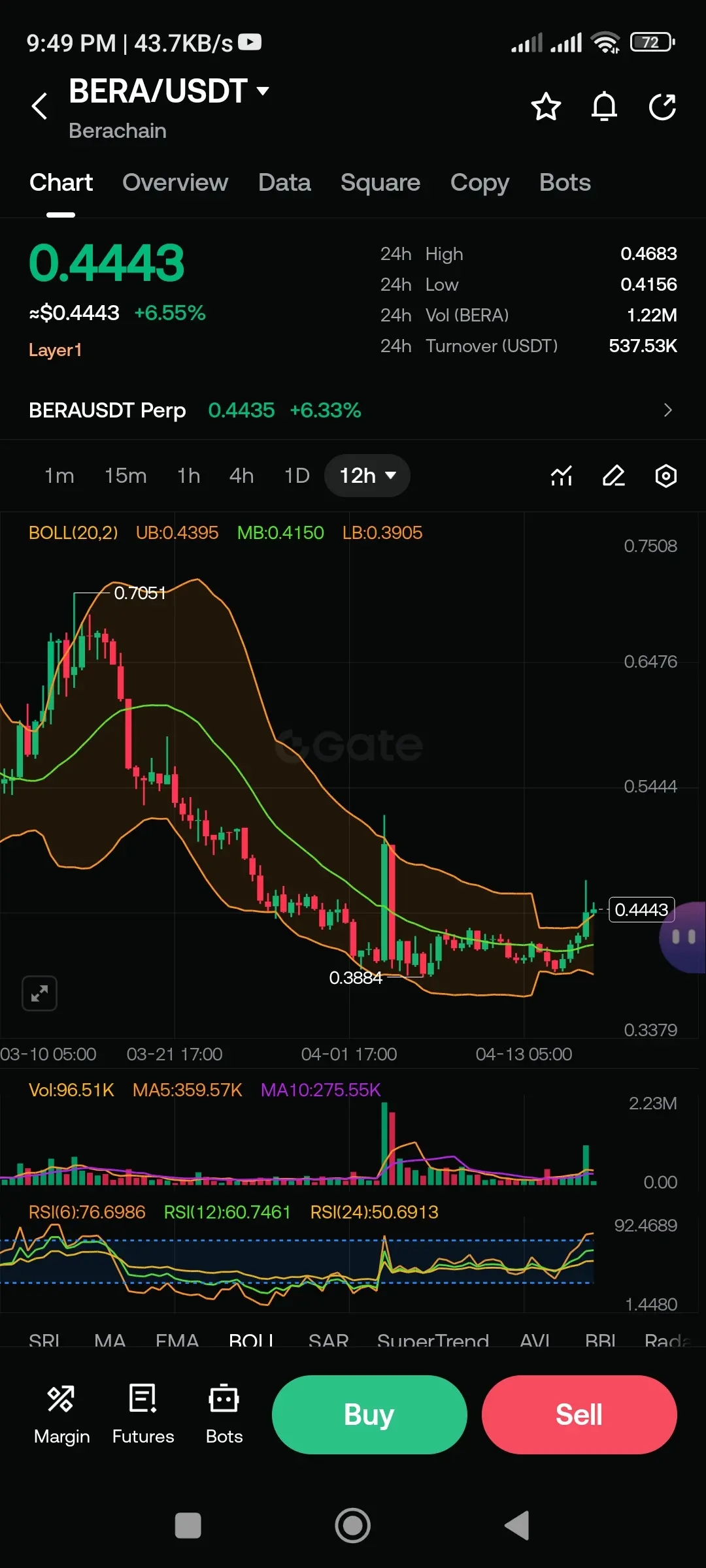Tap the Layer1 category tag
The image size is (706, 1568).
55,350
